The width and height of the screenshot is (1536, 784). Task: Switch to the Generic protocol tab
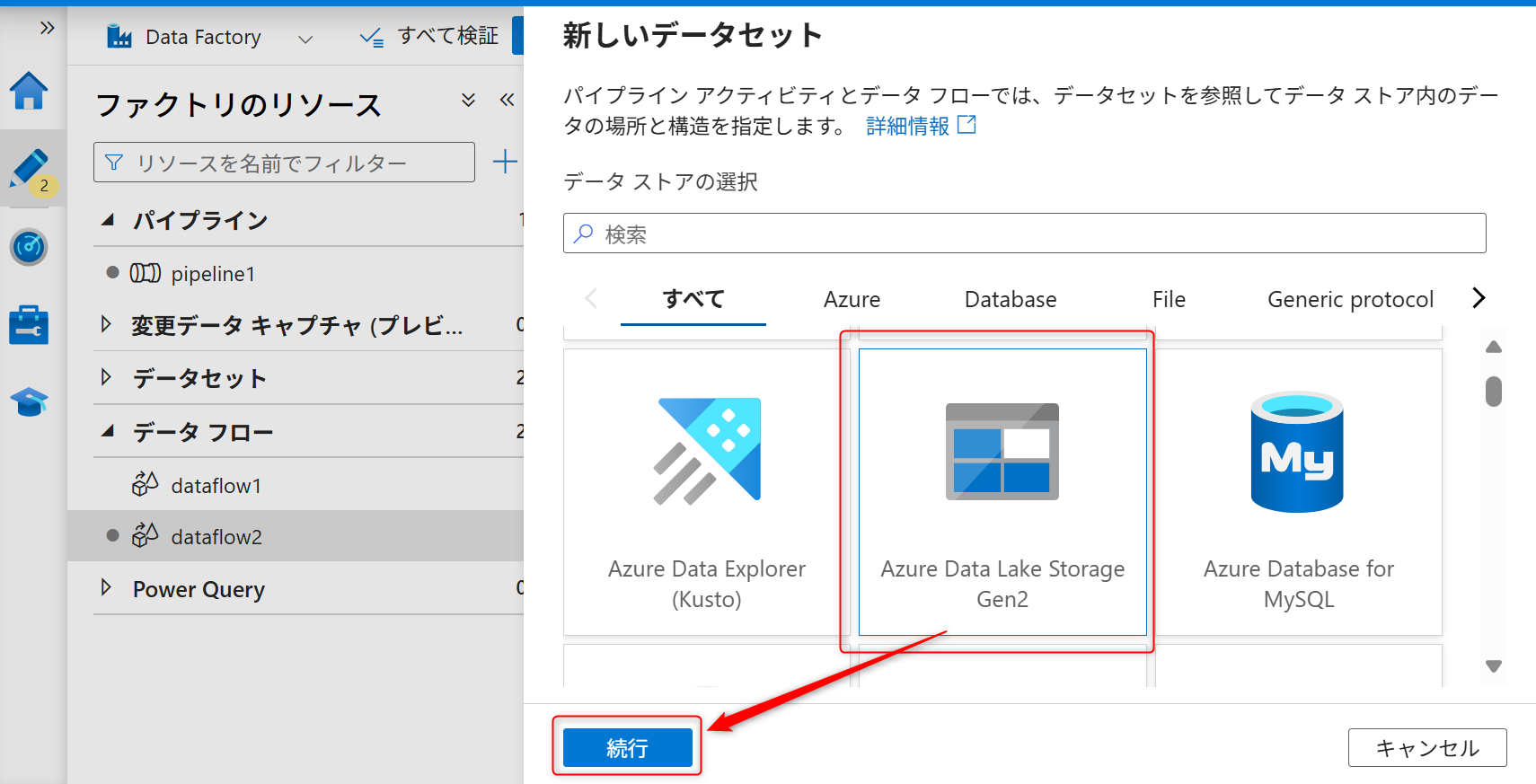tap(1350, 299)
